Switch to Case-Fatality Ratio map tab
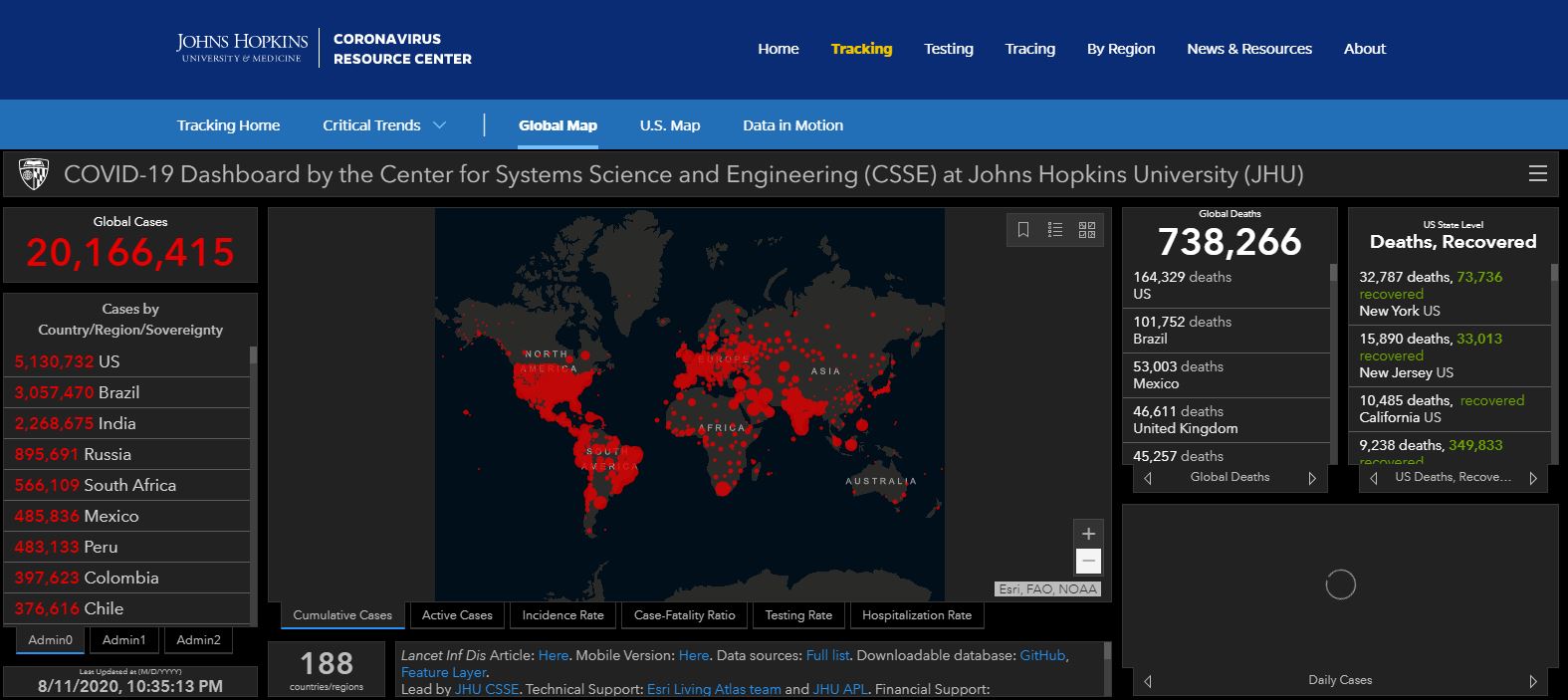 684,615
